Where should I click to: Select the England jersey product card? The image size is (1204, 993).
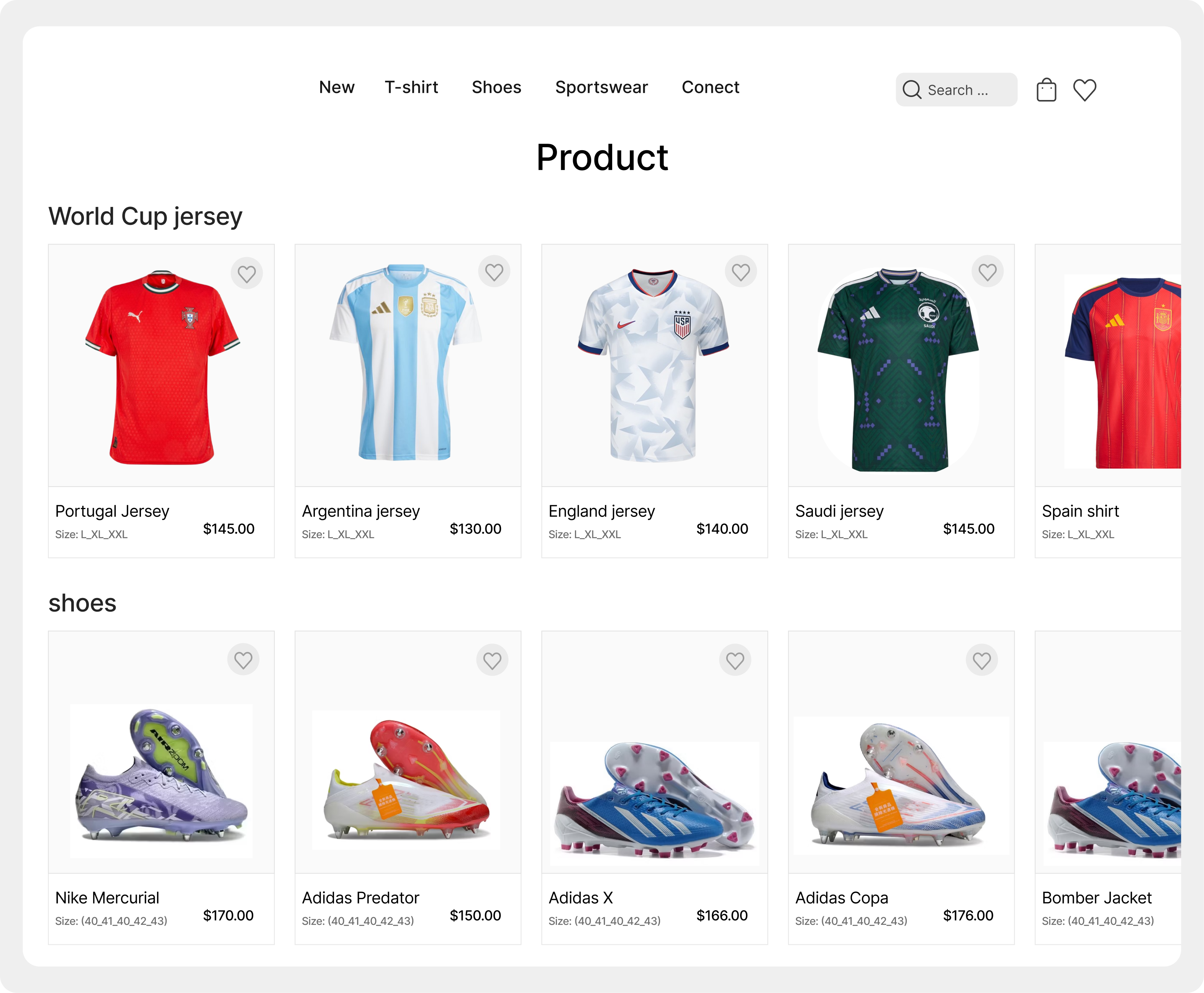(x=654, y=400)
